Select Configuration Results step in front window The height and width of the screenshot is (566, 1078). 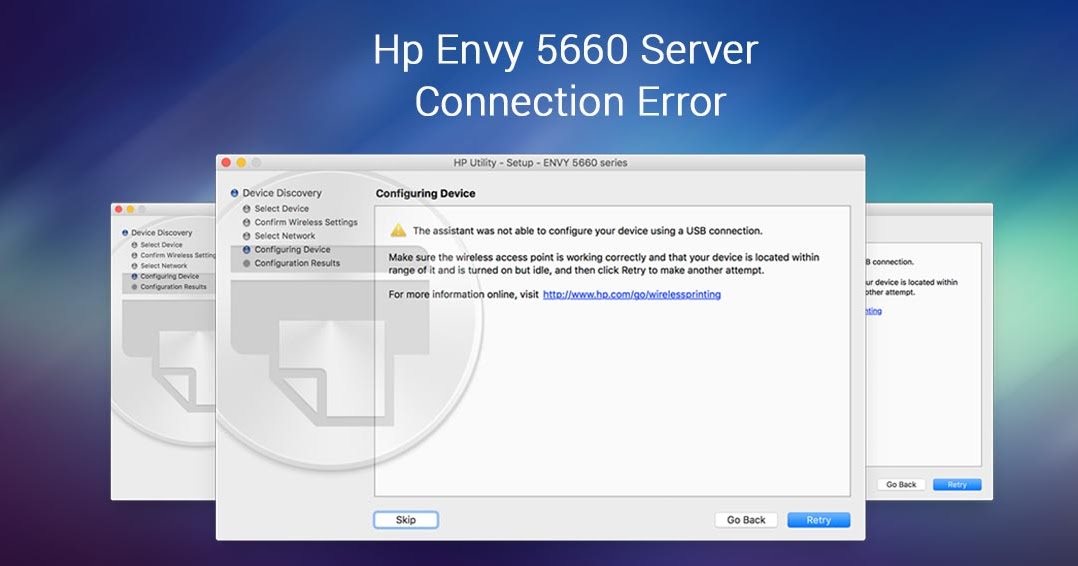pyautogui.click(x=291, y=263)
